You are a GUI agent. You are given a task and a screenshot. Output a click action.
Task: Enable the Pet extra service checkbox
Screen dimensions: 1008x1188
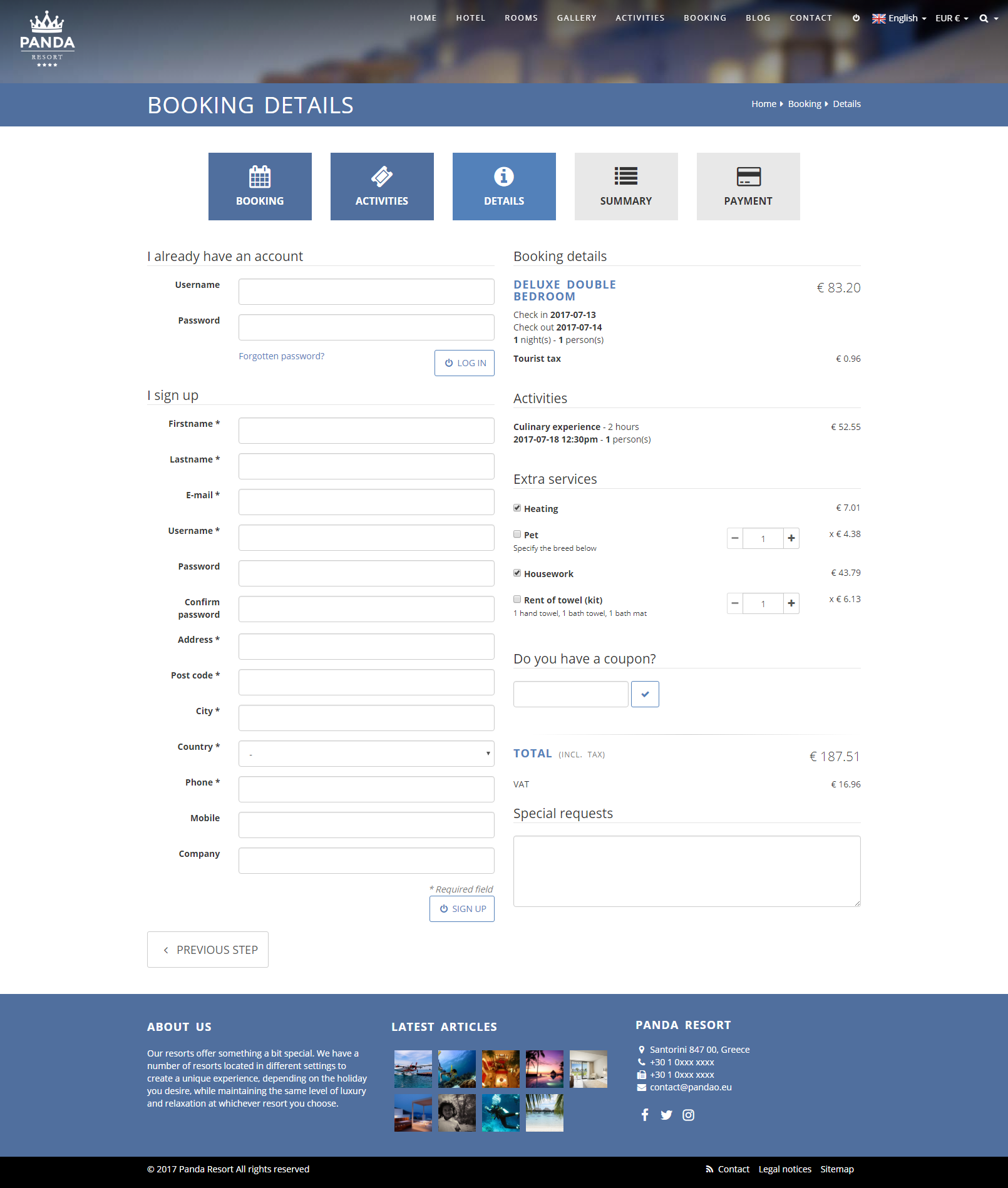517,534
